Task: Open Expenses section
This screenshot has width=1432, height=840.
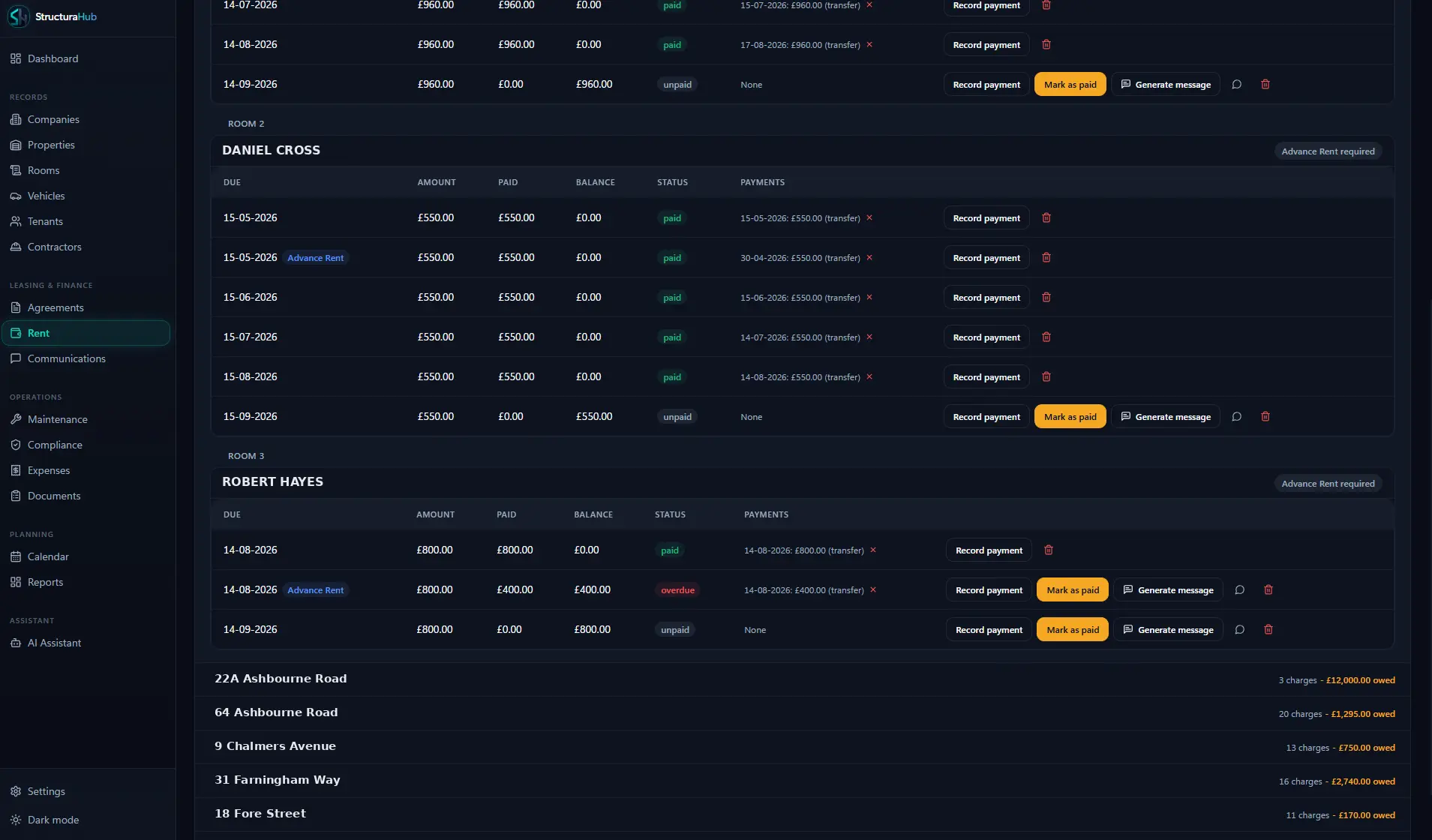Action: (x=48, y=470)
